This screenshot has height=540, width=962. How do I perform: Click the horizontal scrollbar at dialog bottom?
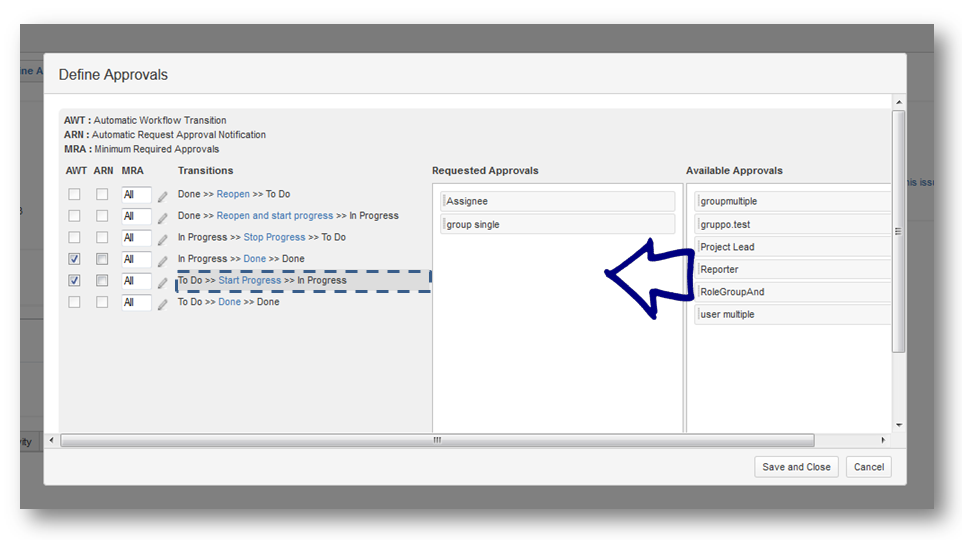click(x=437, y=440)
